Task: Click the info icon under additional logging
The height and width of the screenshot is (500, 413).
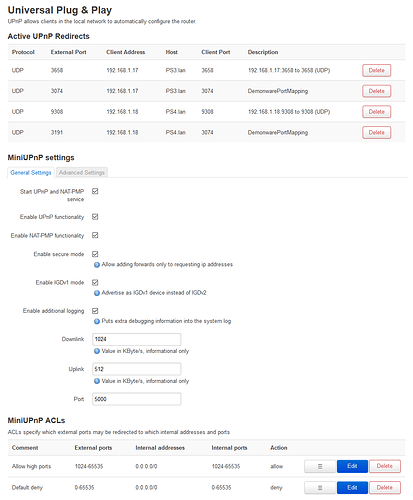Action: (97, 321)
